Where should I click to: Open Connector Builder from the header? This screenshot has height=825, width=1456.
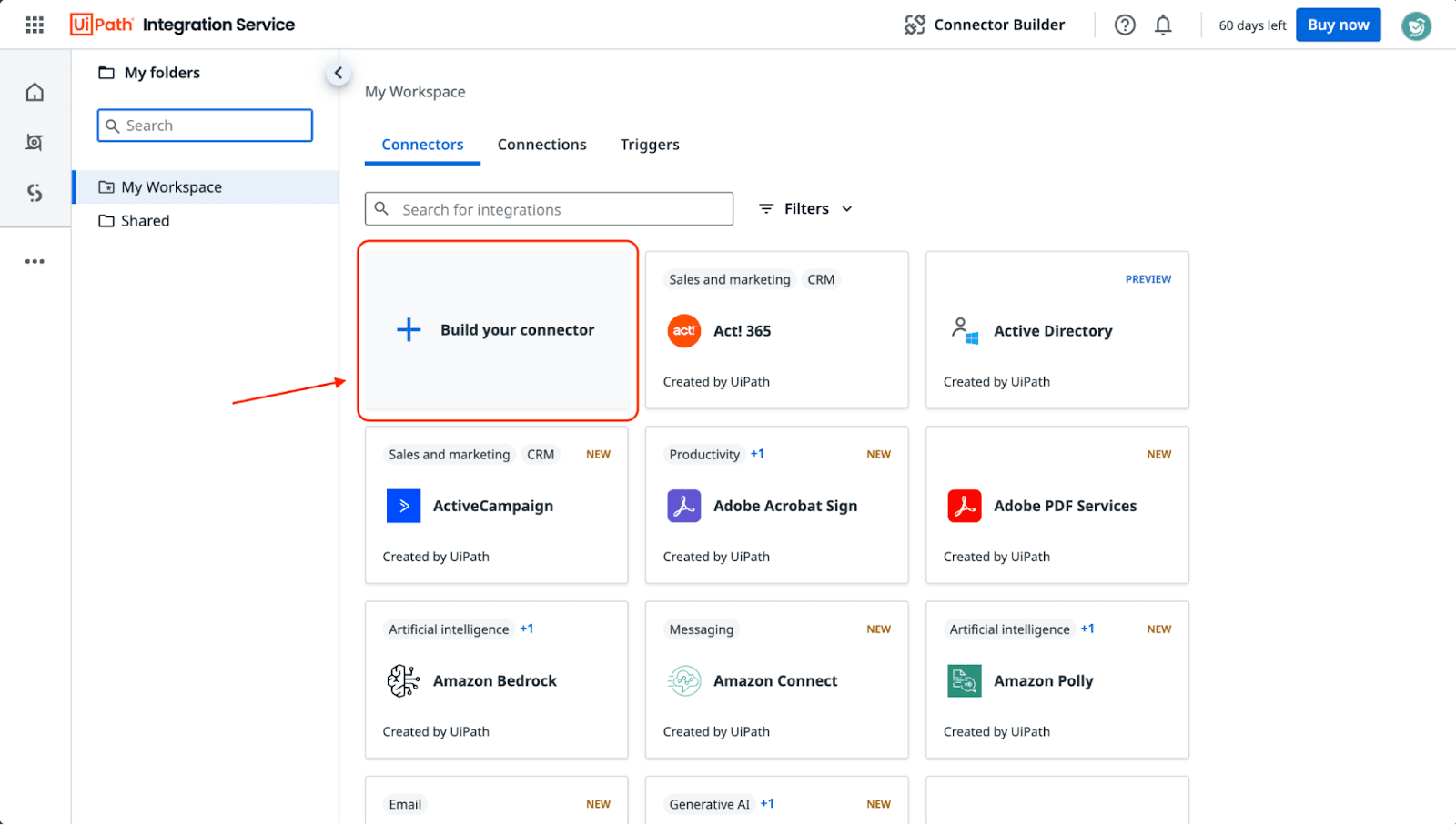point(985,25)
